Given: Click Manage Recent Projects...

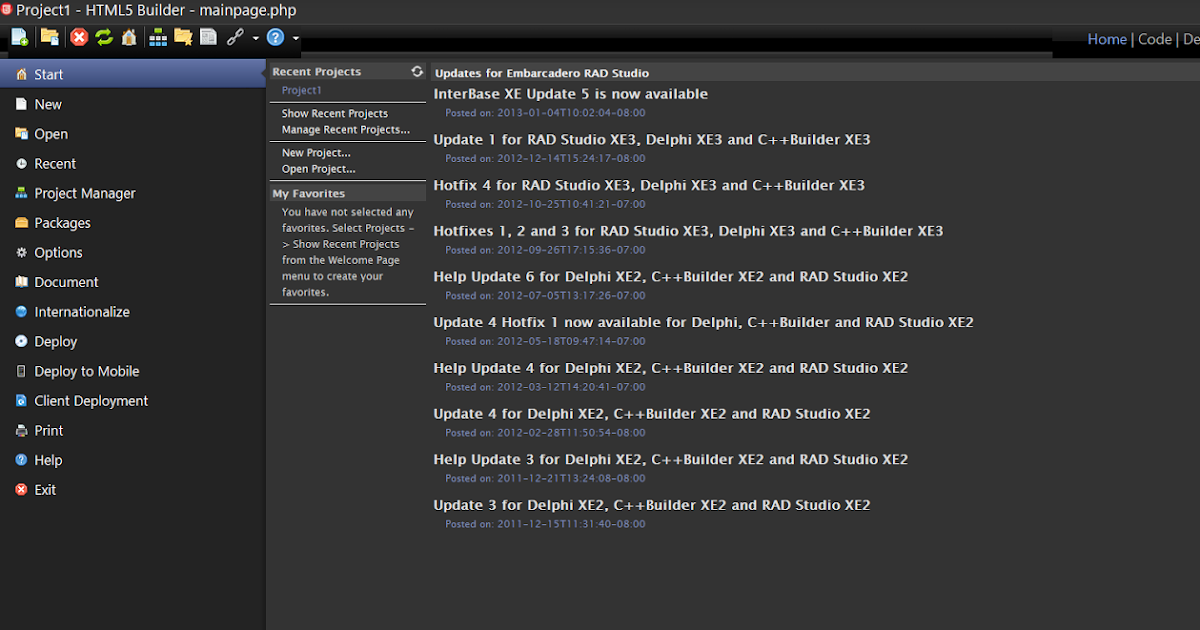Looking at the screenshot, I should [x=346, y=129].
